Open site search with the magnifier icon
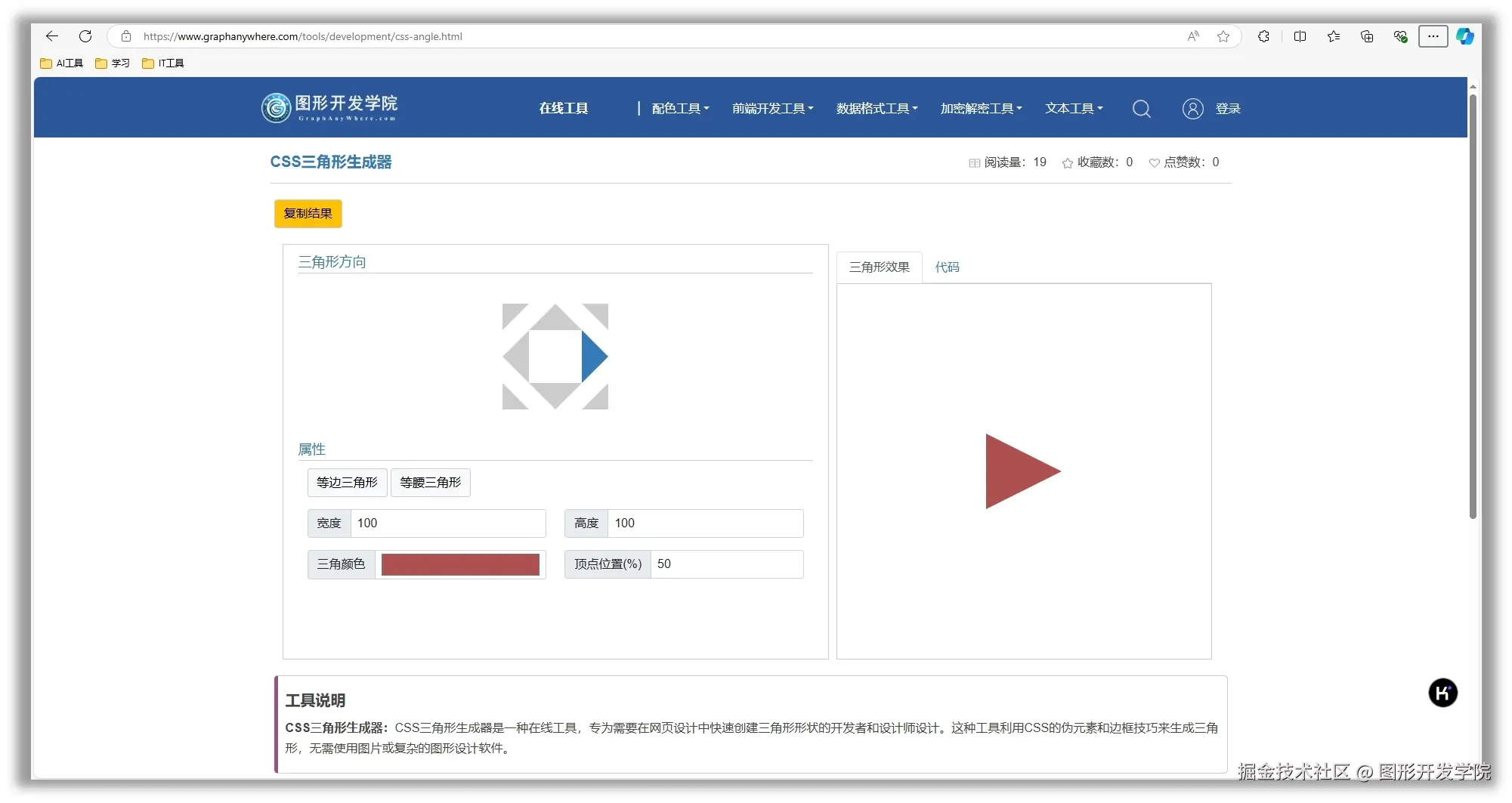The width and height of the screenshot is (1512, 803). click(x=1142, y=109)
